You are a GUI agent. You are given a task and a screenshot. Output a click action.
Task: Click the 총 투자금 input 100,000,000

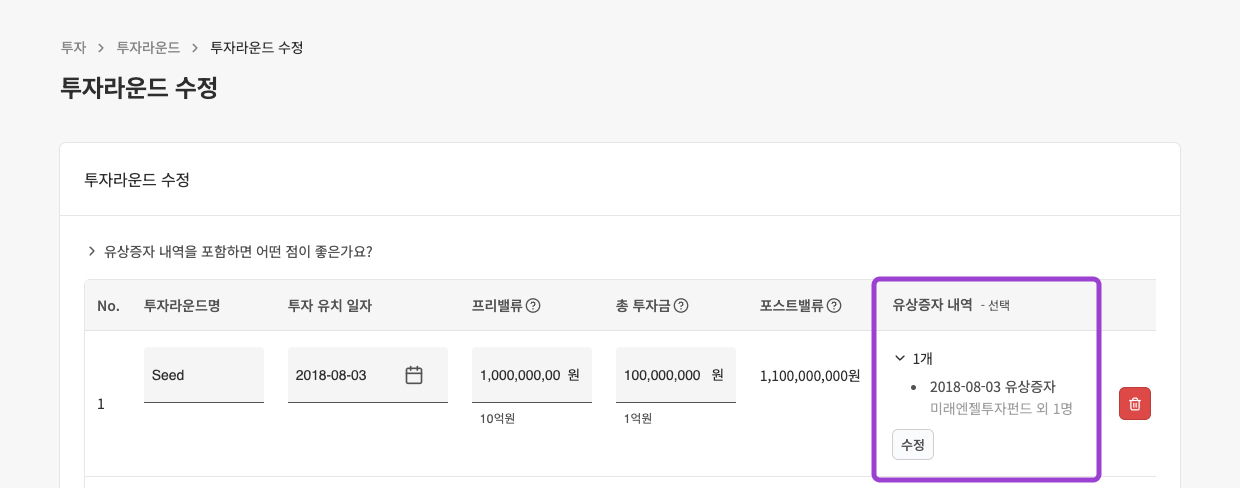tap(662, 375)
